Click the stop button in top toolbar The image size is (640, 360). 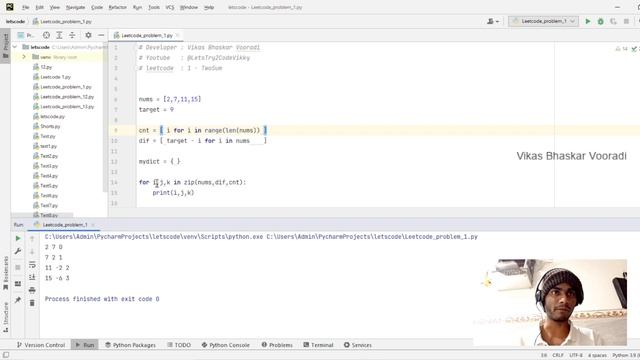pos(626,21)
